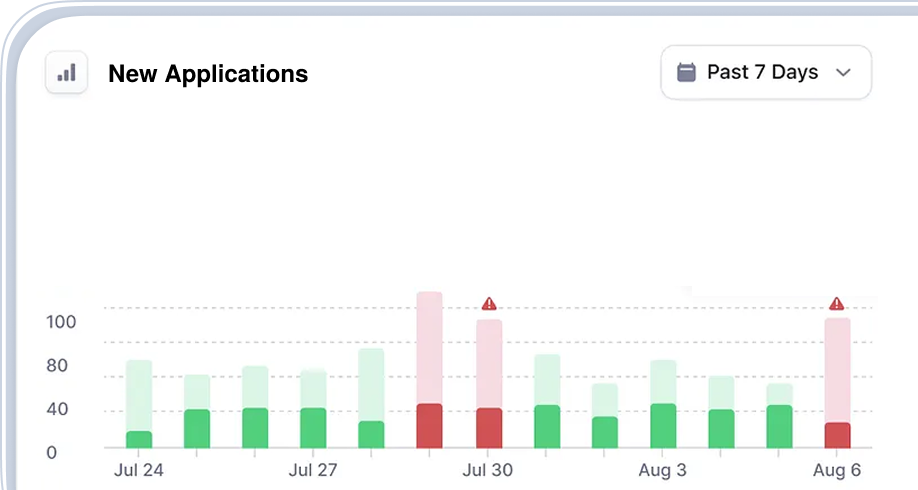Click the red warning icon above Jul 30 bar

point(488,303)
